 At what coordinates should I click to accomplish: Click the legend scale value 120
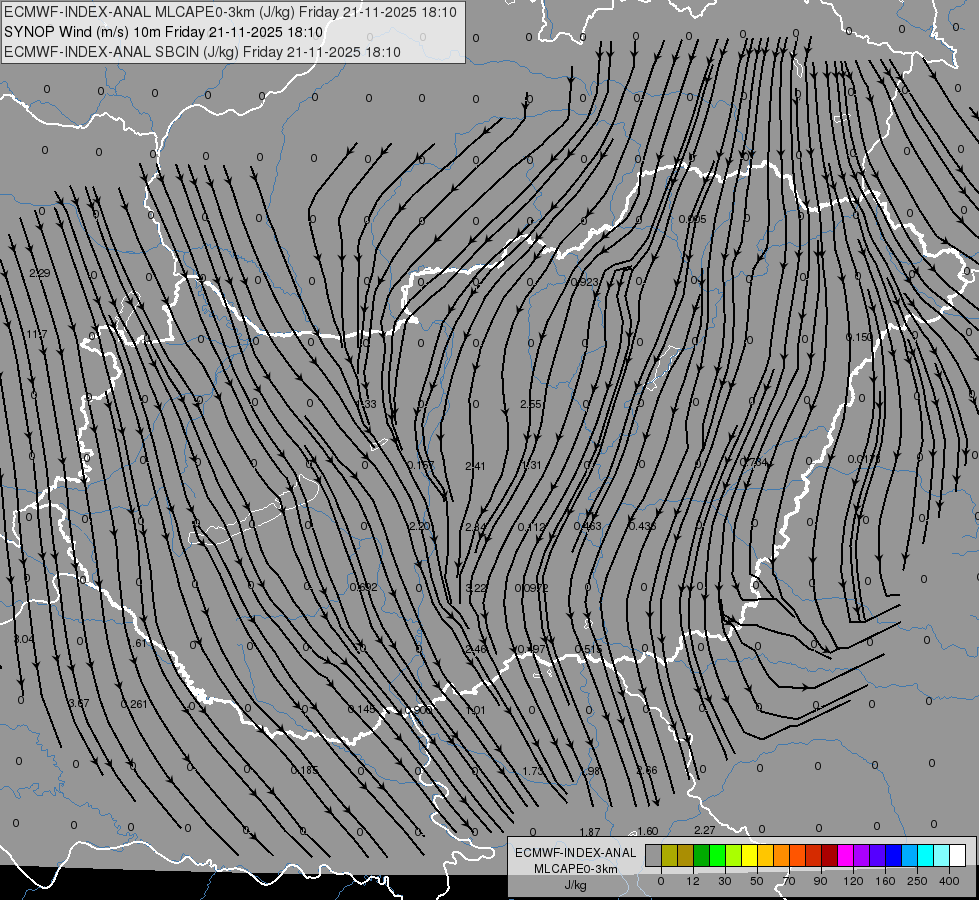click(853, 881)
